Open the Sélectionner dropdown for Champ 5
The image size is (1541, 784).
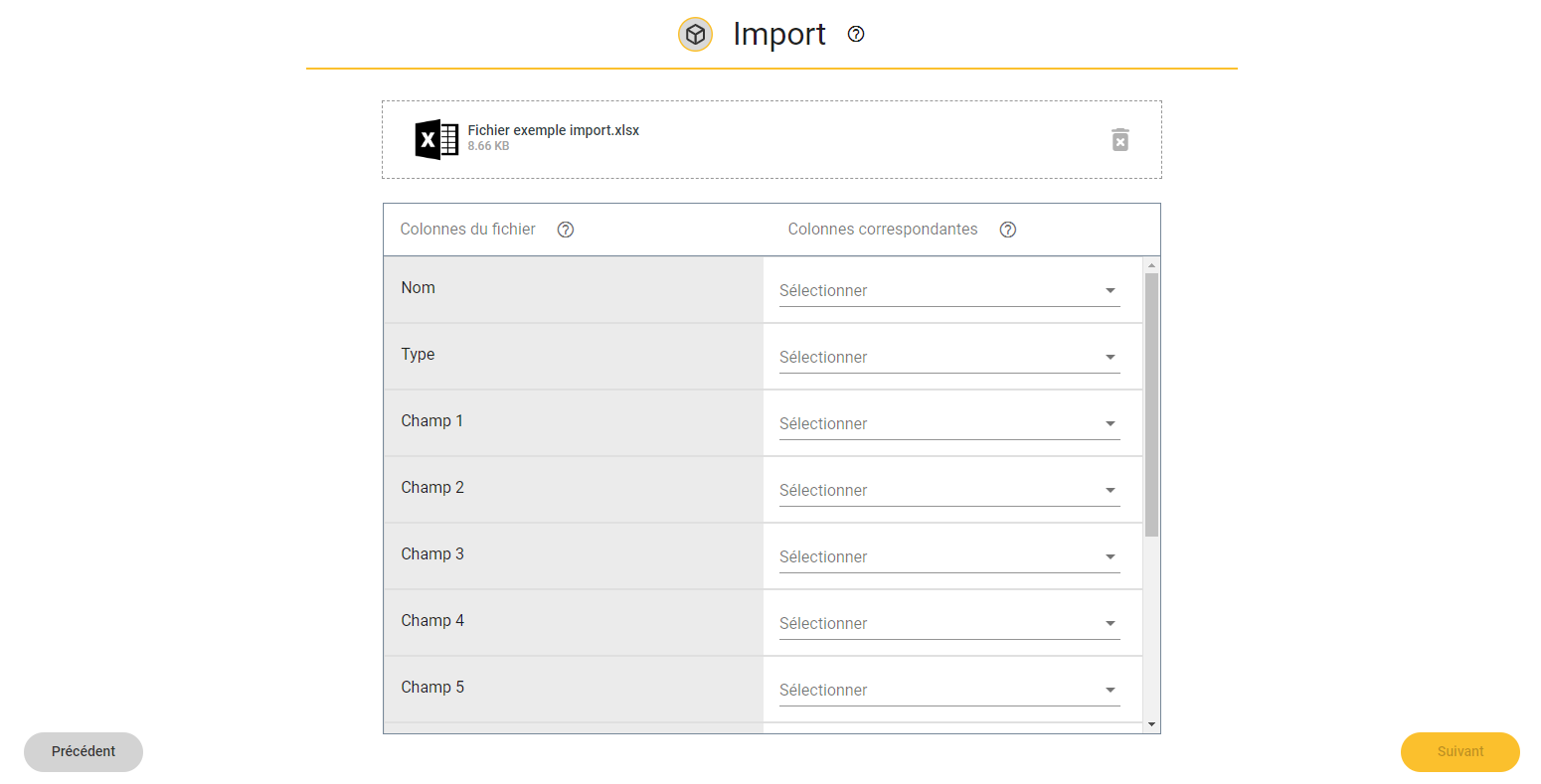pos(949,690)
